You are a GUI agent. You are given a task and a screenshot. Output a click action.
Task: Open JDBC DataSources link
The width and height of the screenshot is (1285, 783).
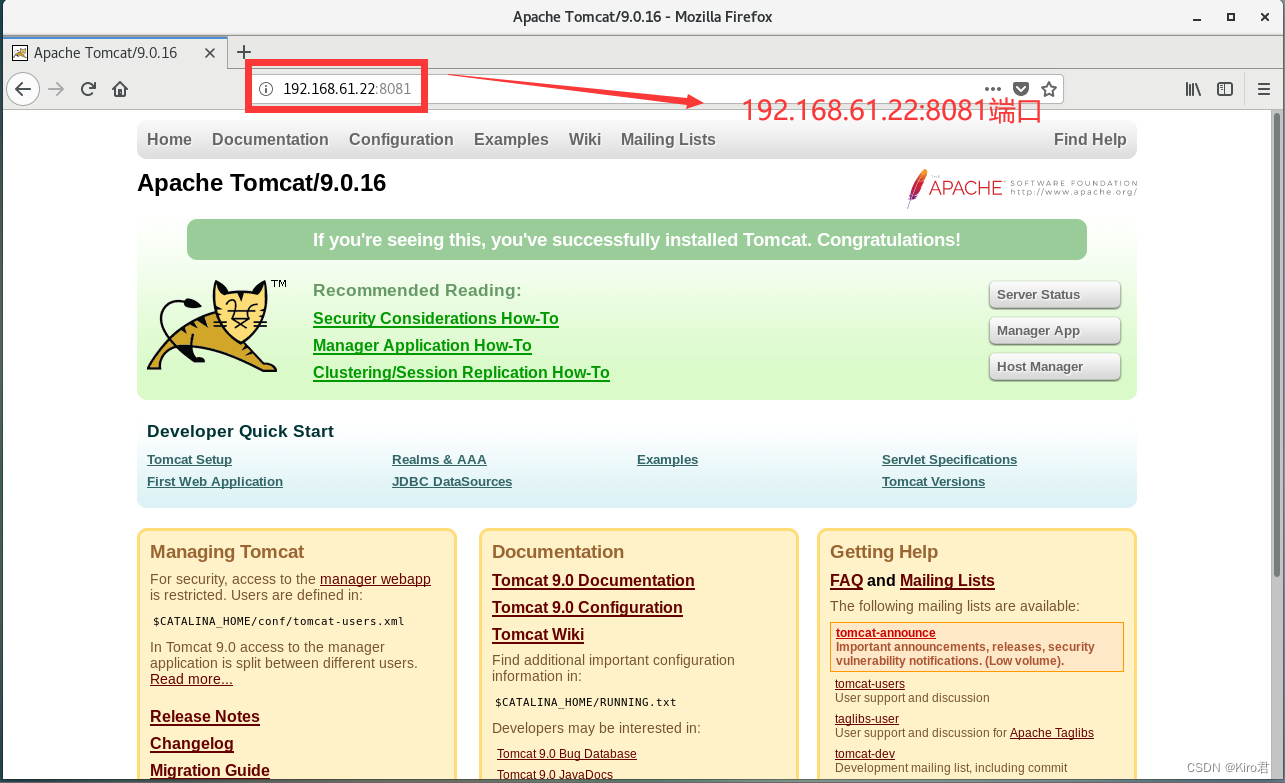pos(452,482)
